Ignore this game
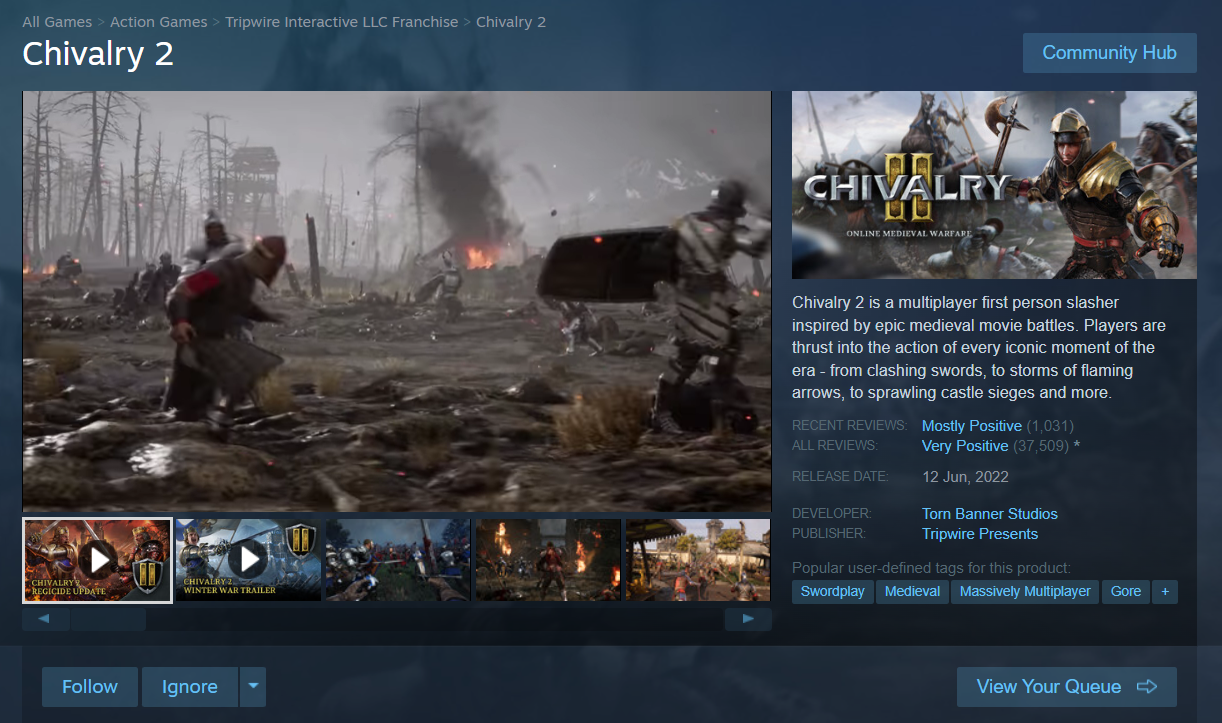The image size is (1222, 723). point(190,687)
